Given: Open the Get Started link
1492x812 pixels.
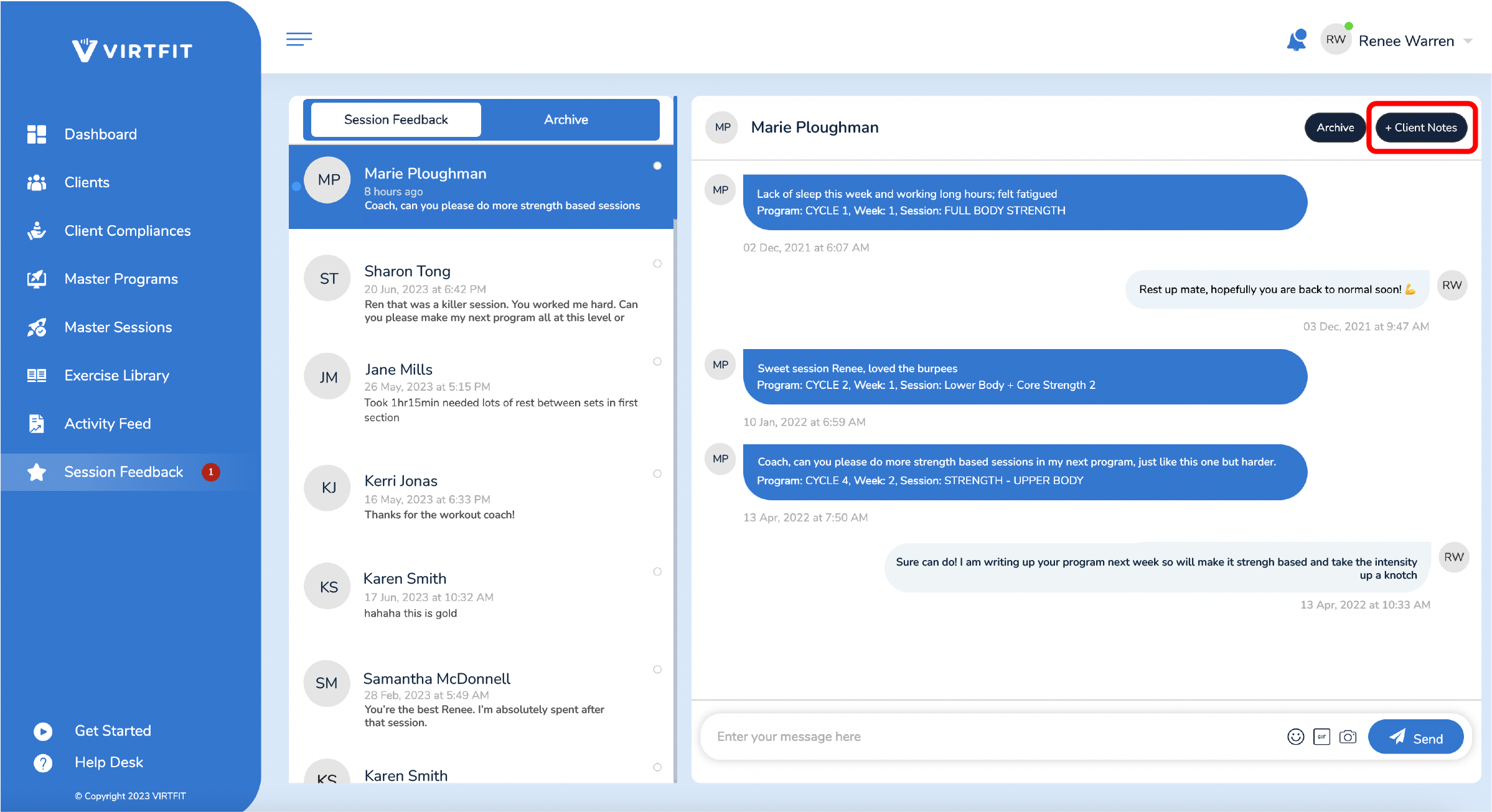Looking at the screenshot, I should 113,731.
